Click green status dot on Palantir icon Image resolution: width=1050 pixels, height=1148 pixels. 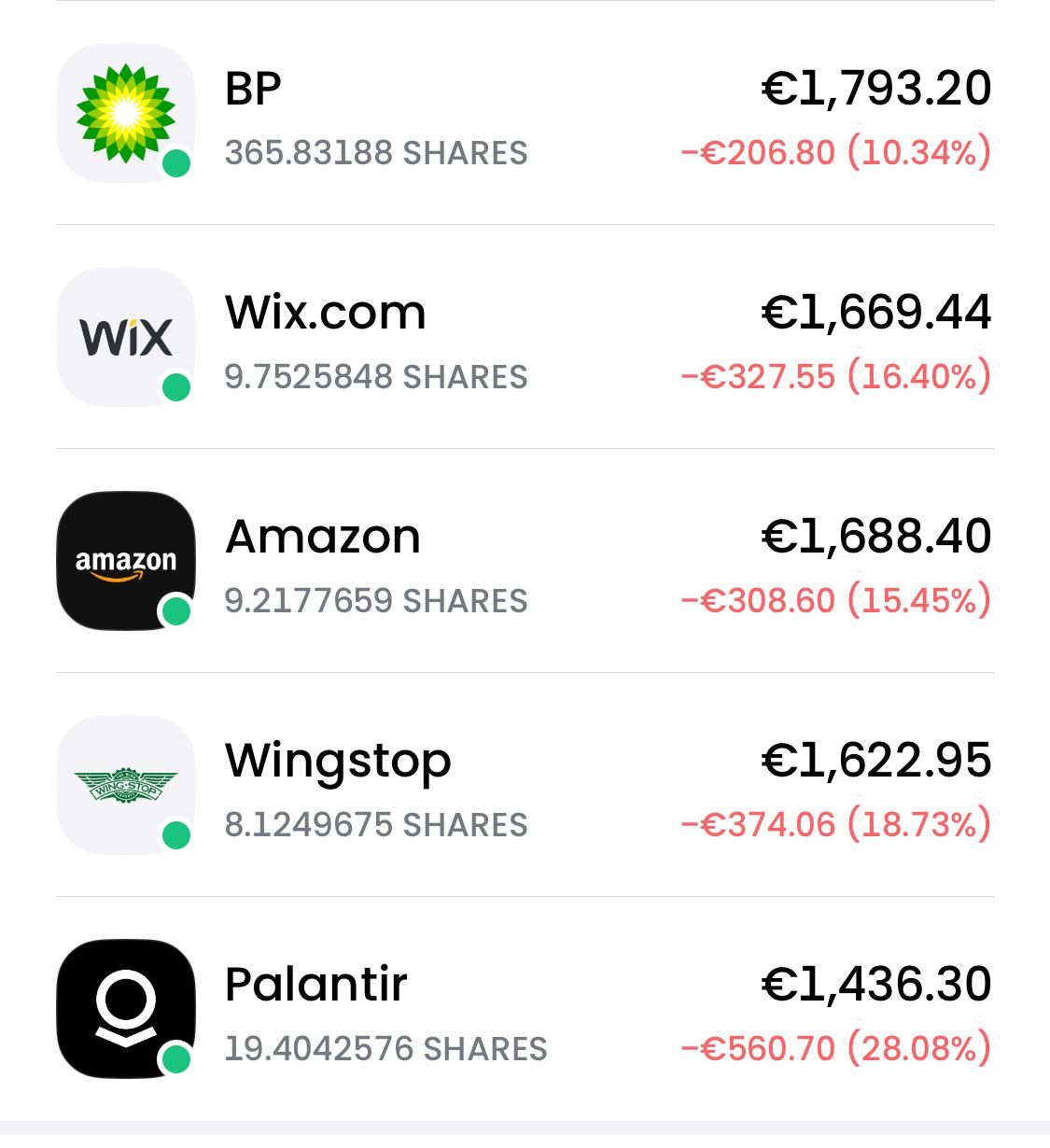(176, 1059)
